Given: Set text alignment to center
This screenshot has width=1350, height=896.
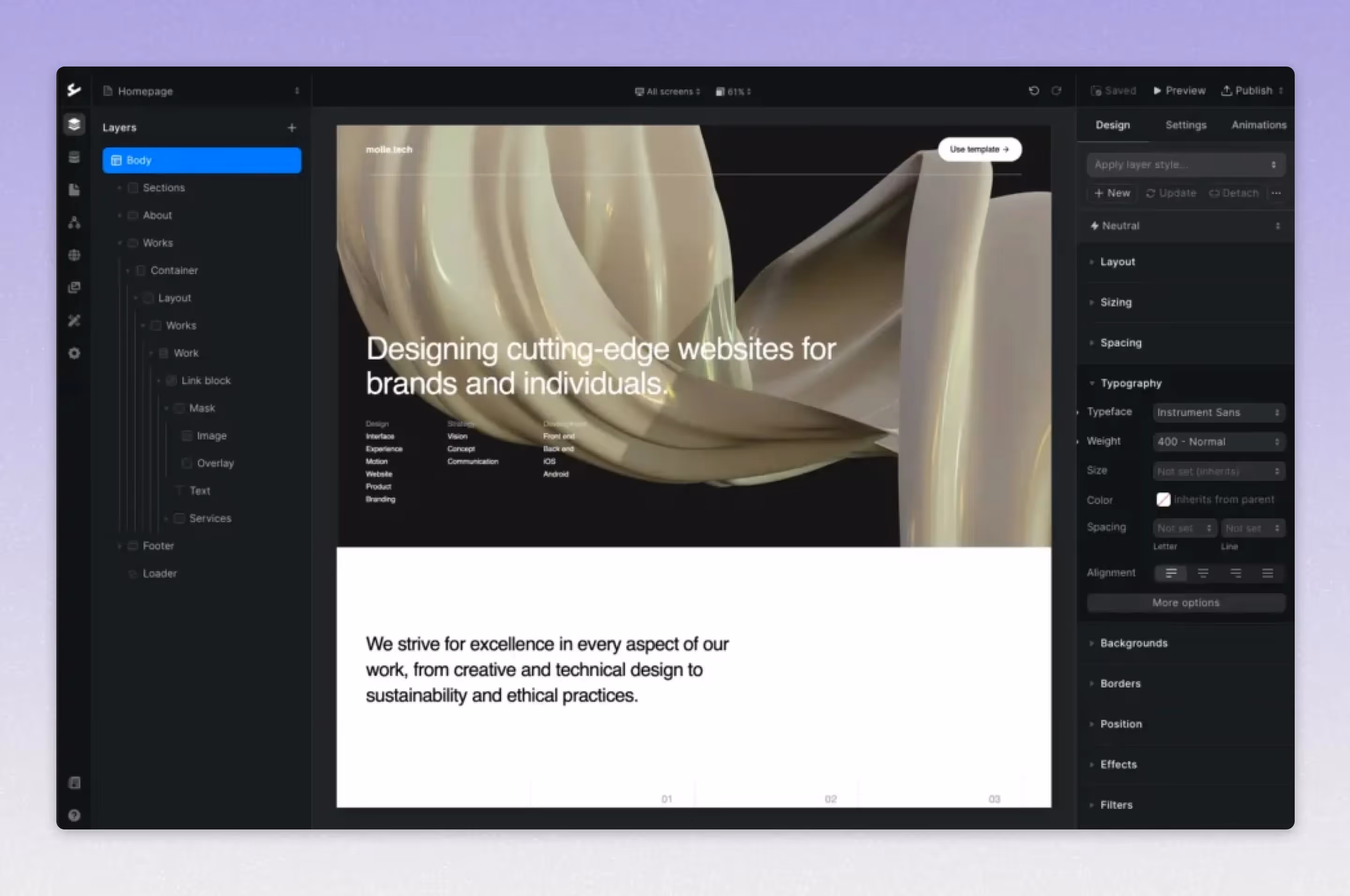Looking at the screenshot, I should 1203,573.
